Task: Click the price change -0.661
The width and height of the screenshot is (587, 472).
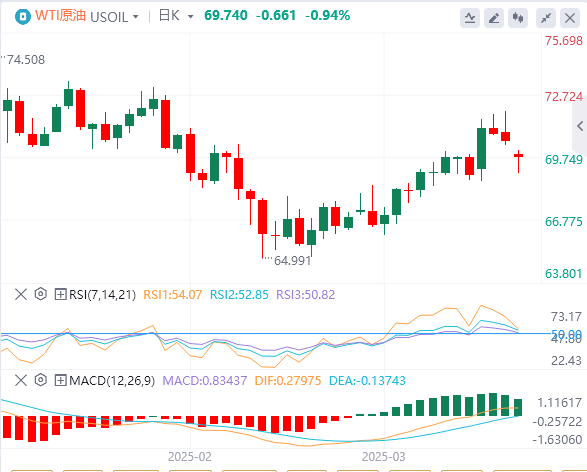Action: click(276, 15)
